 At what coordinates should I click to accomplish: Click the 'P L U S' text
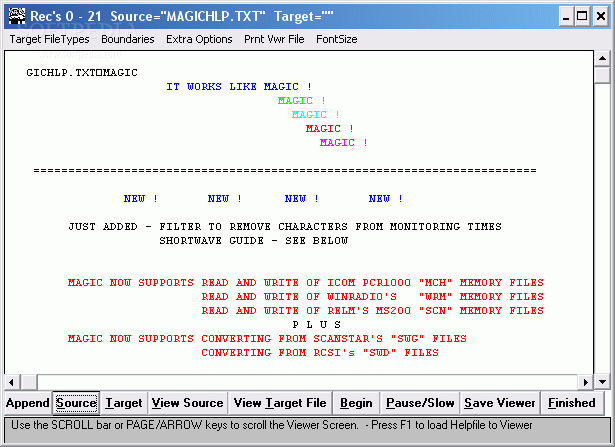[317, 325]
